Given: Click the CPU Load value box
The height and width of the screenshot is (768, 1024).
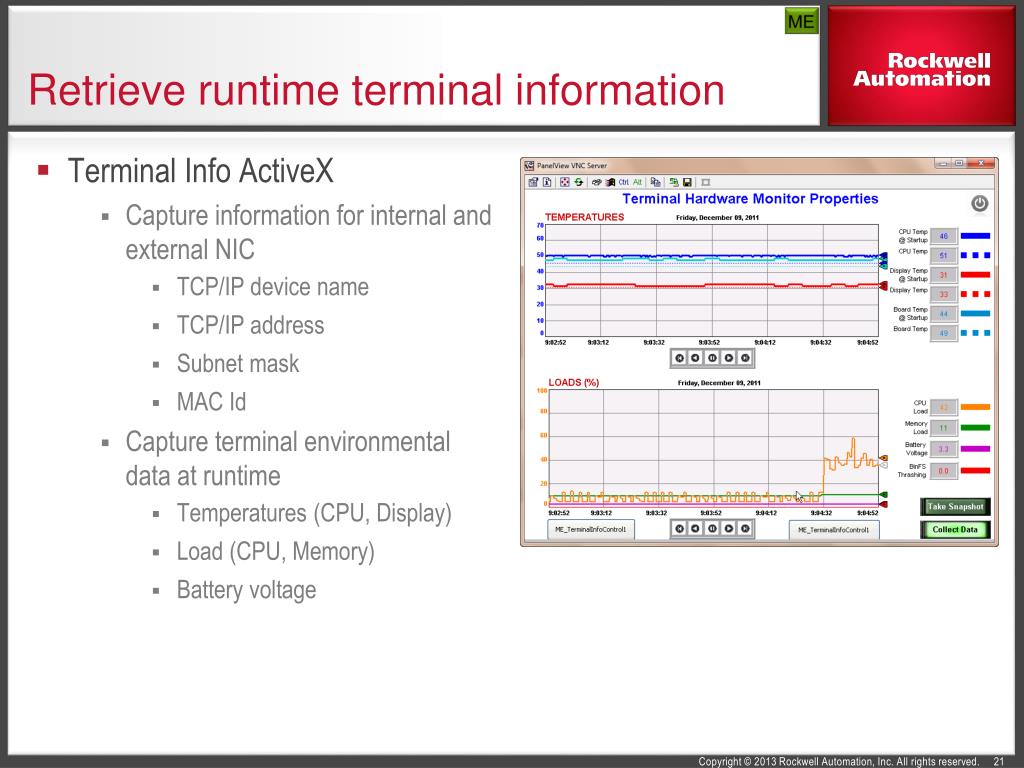Looking at the screenshot, I should click(x=944, y=408).
